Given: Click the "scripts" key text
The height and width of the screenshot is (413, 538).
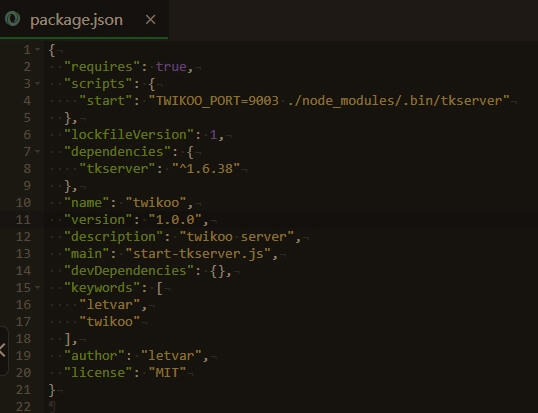Looking at the screenshot, I should click(98, 84).
